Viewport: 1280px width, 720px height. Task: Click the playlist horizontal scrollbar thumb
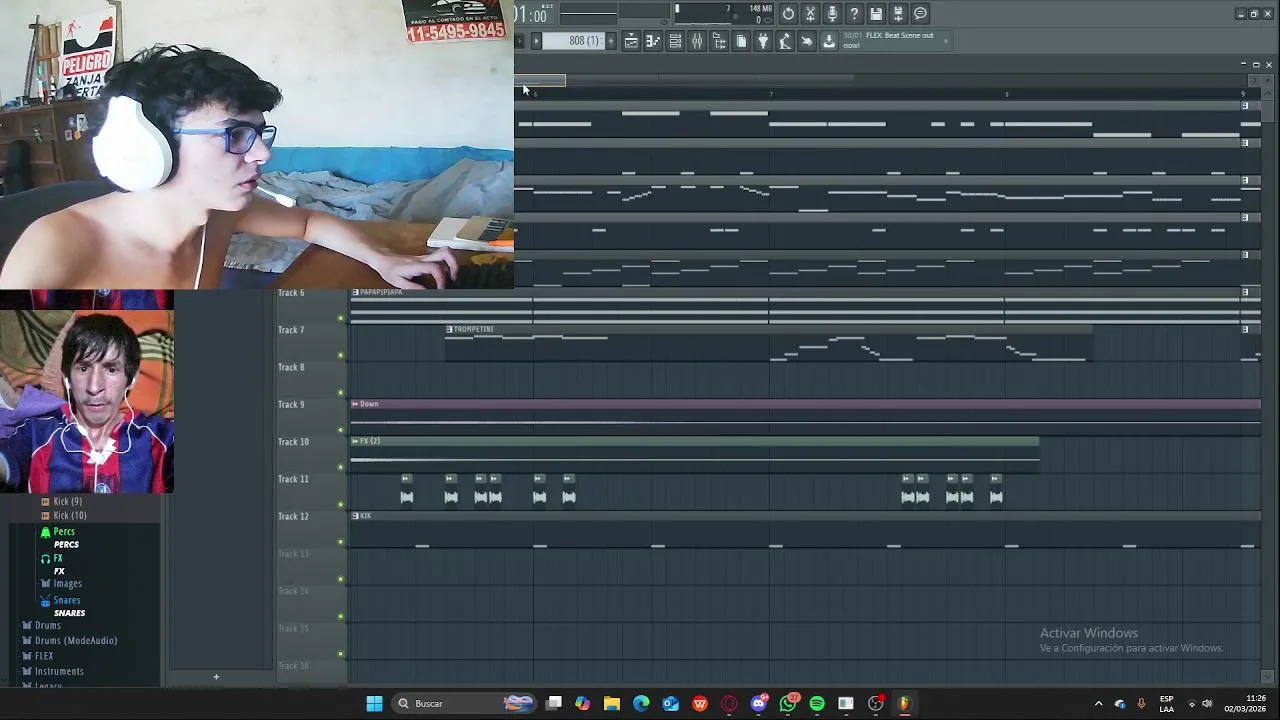tap(540, 80)
